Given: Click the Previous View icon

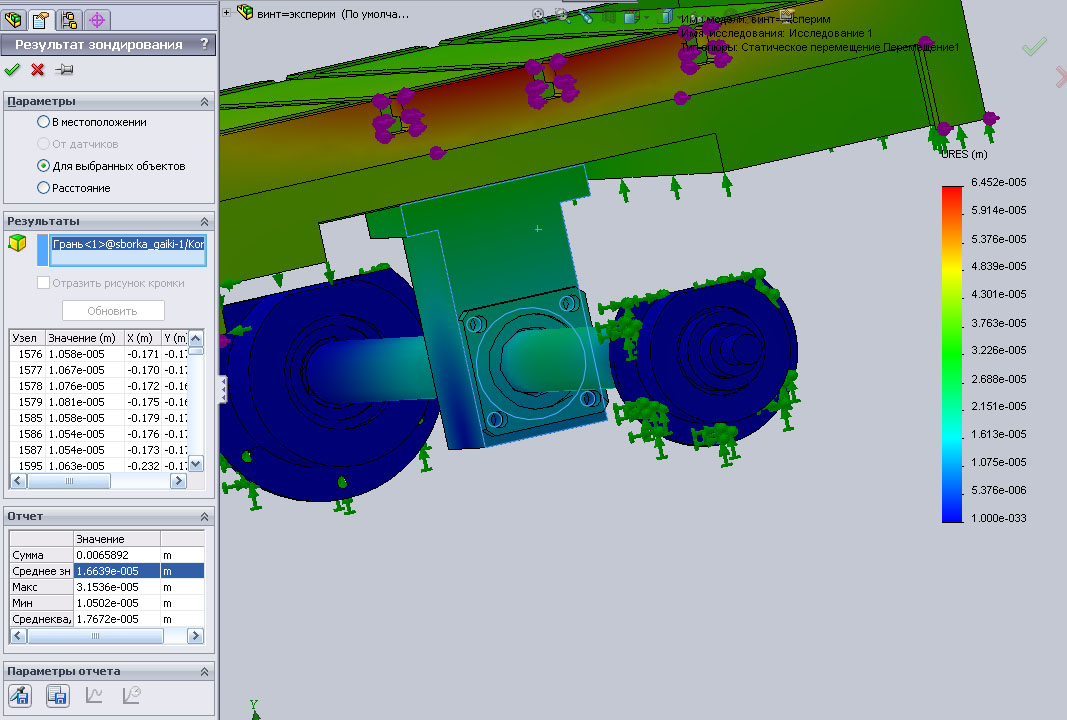Looking at the screenshot, I should click(x=586, y=15).
